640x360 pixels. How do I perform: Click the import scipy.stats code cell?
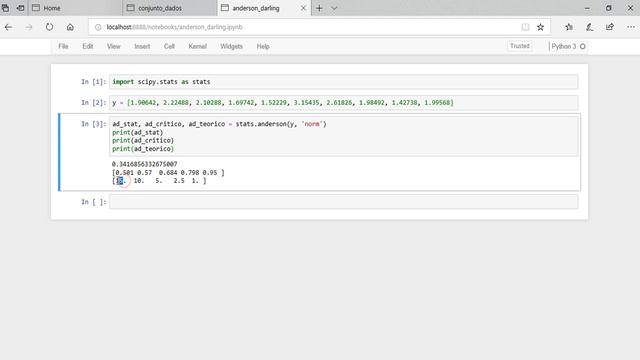point(344,82)
